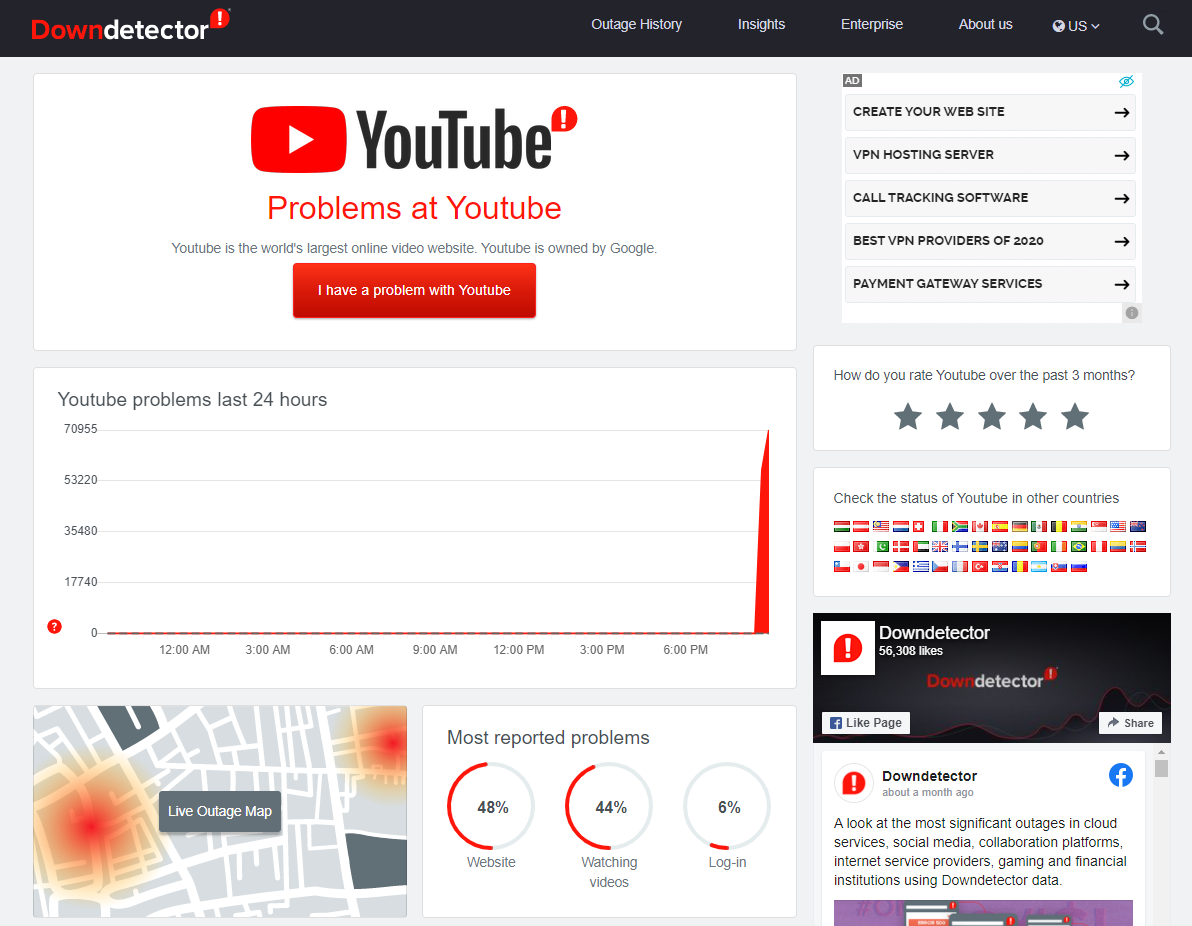
Task: Select the Brazil flag
Action: 1079,547
